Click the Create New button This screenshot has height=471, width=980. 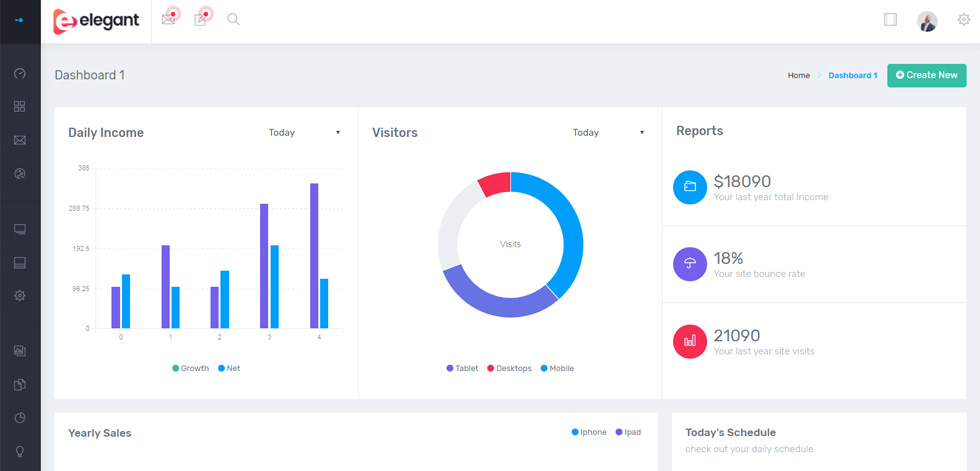926,75
